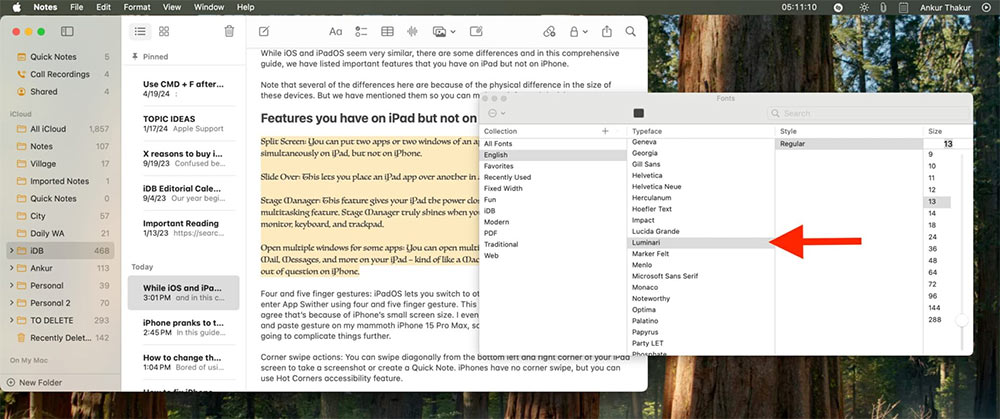Click the text color swatch in Fonts
Screen dimensions: 1000x419
638,113
